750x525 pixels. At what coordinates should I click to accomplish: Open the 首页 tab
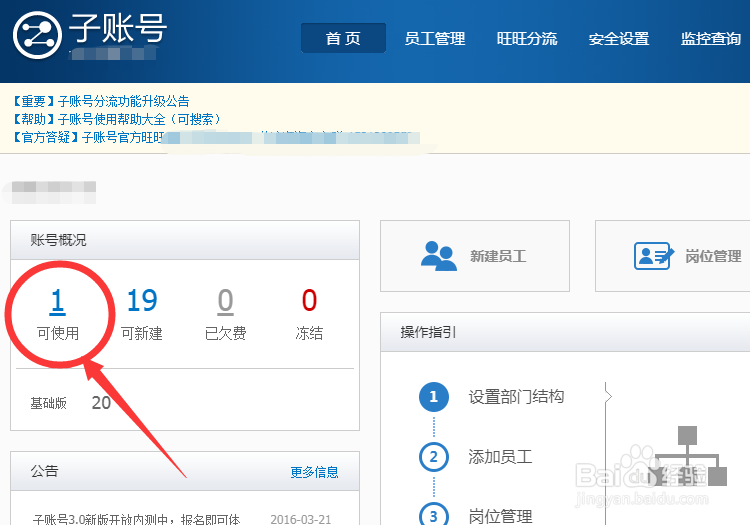(343, 38)
